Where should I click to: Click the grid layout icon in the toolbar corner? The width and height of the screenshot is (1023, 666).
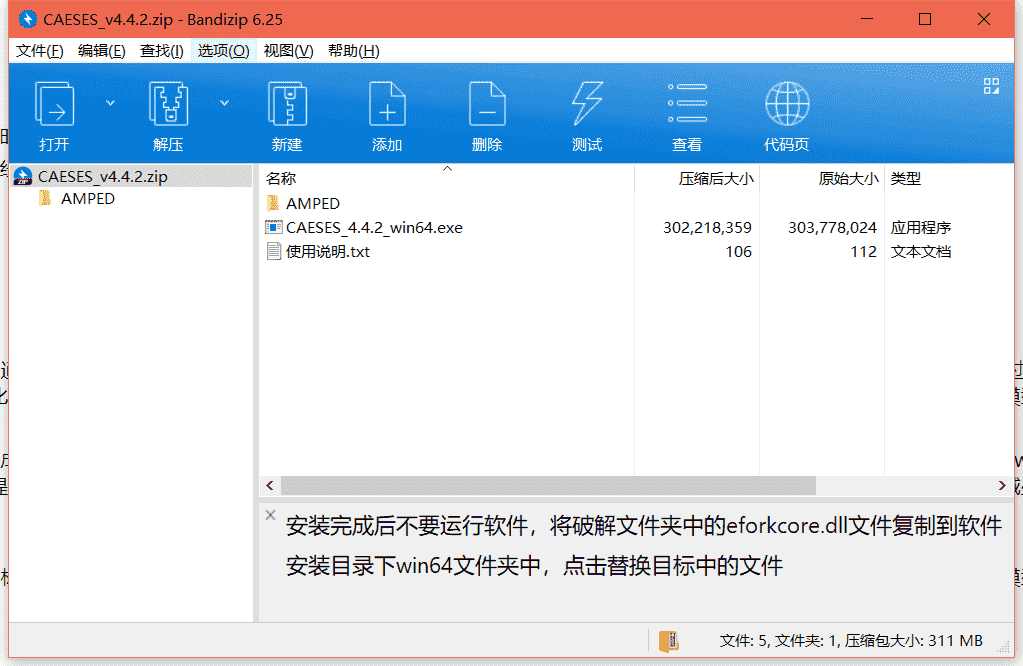[x=991, y=86]
